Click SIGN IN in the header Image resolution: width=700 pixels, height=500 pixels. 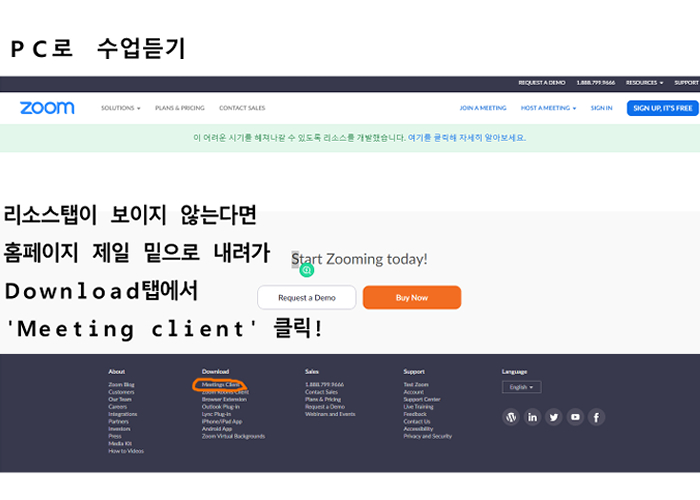(x=601, y=108)
